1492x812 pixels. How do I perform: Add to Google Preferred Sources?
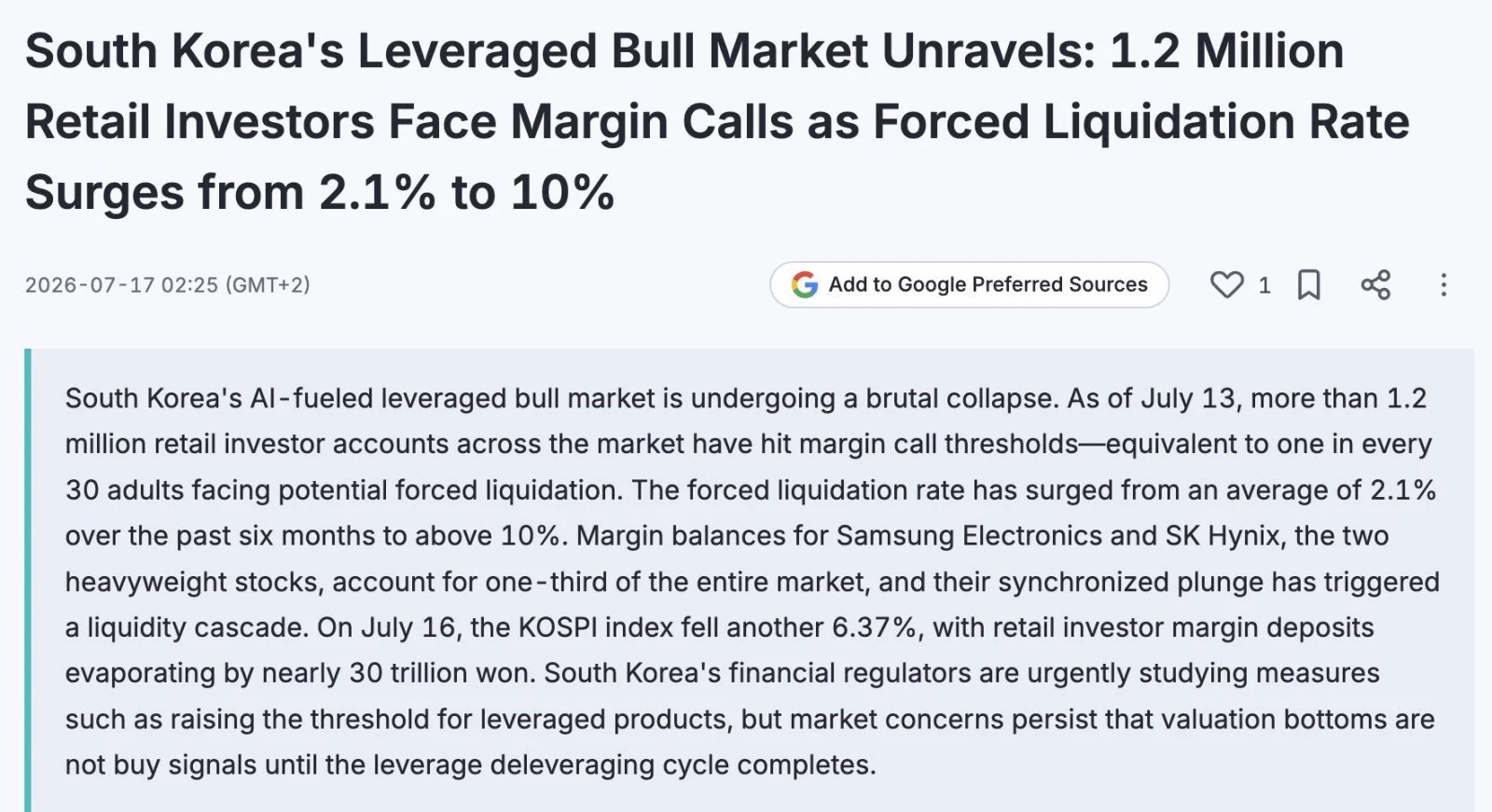pyautogui.click(x=969, y=284)
